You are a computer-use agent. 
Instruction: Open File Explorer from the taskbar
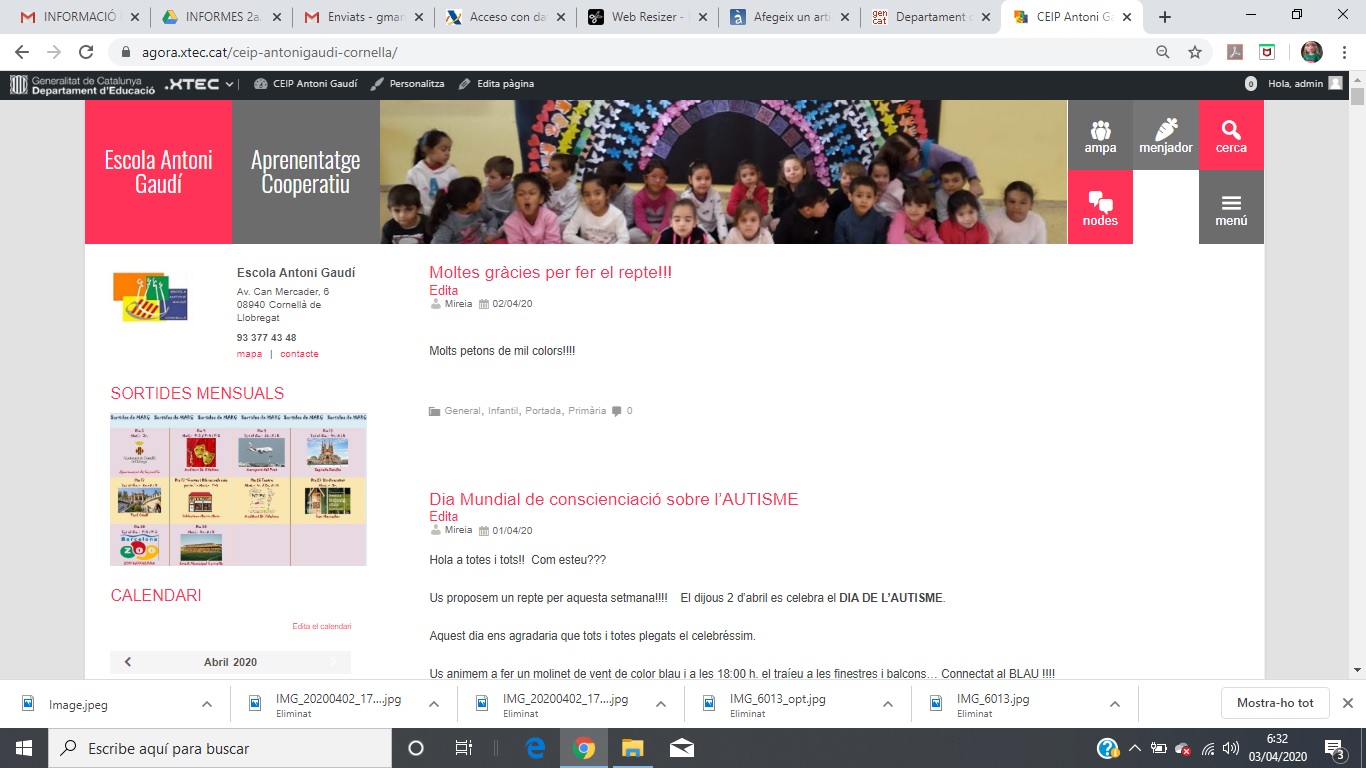[632, 748]
